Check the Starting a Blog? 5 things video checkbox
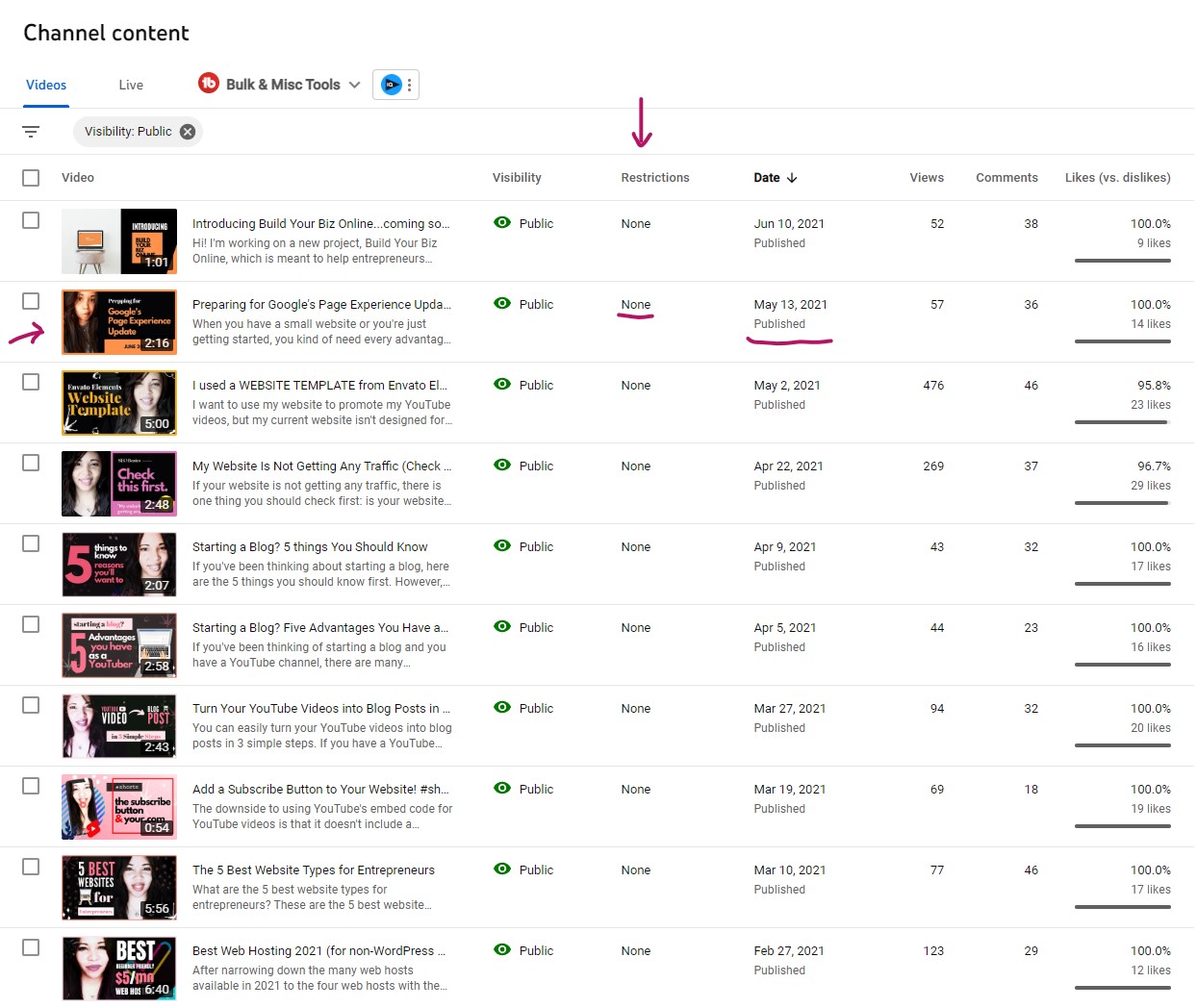This screenshot has width=1197, height=1008. pyautogui.click(x=30, y=542)
